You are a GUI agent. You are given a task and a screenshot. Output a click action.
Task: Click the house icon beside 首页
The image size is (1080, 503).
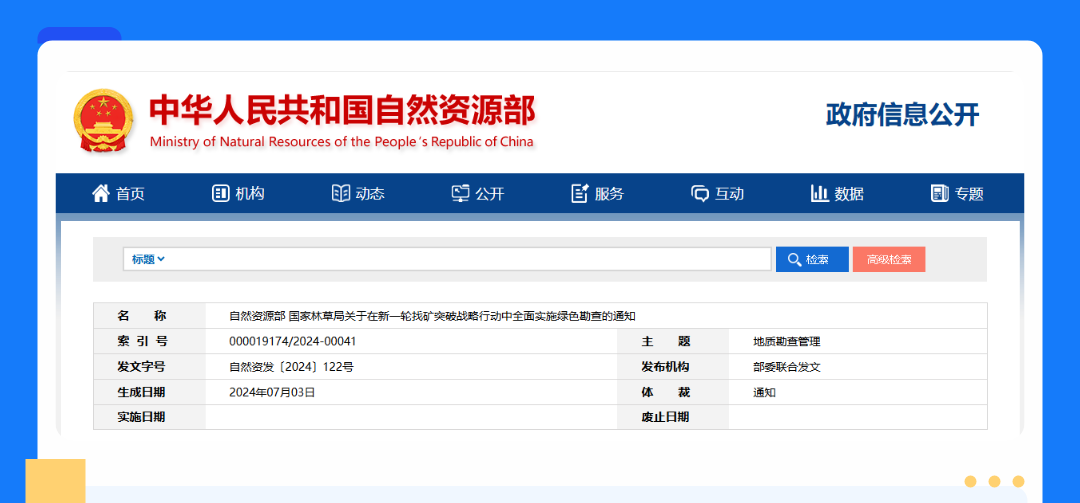(x=101, y=194)
